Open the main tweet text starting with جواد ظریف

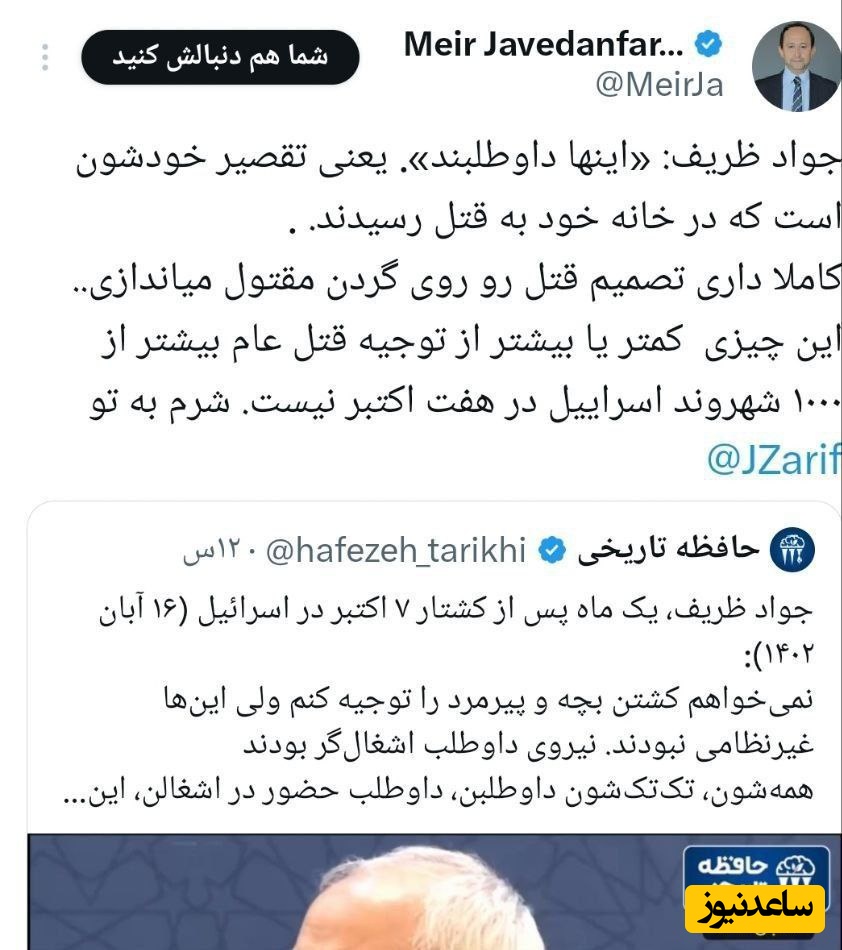click(457, 279)
